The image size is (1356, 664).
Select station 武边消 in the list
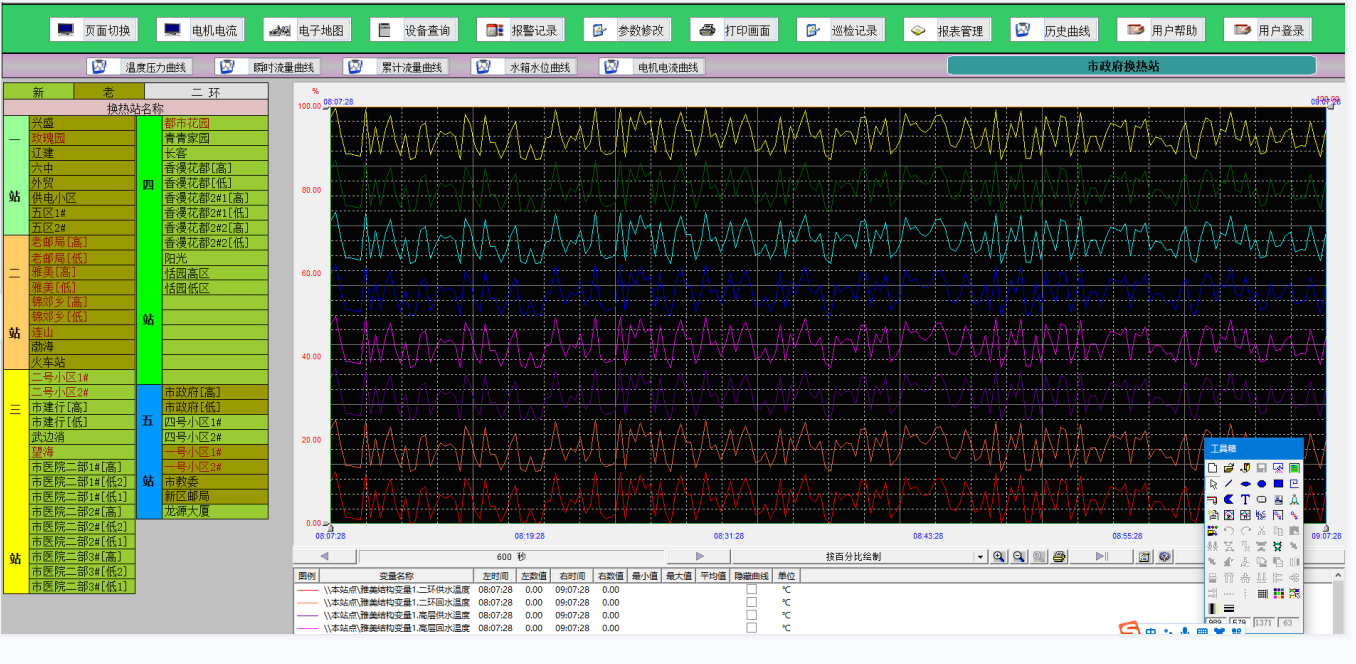pyautogui.click(x=82, y=437)
